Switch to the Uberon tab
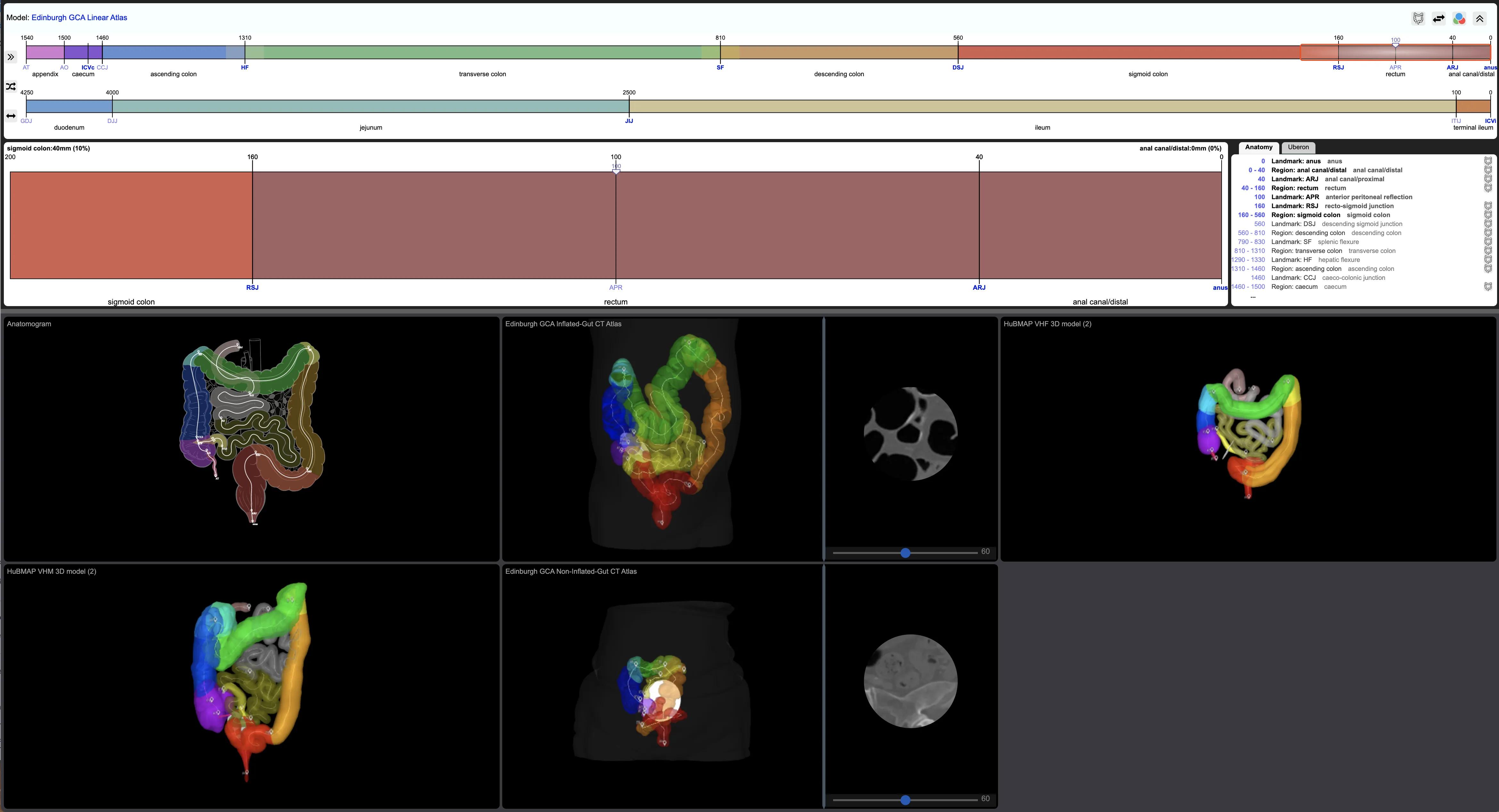This screenshot has height=812, width=1499. pos(1298,147)
